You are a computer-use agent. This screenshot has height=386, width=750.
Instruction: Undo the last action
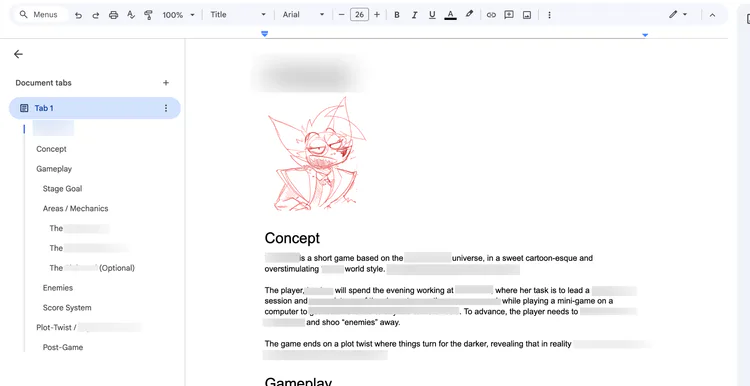click(78, 15)
